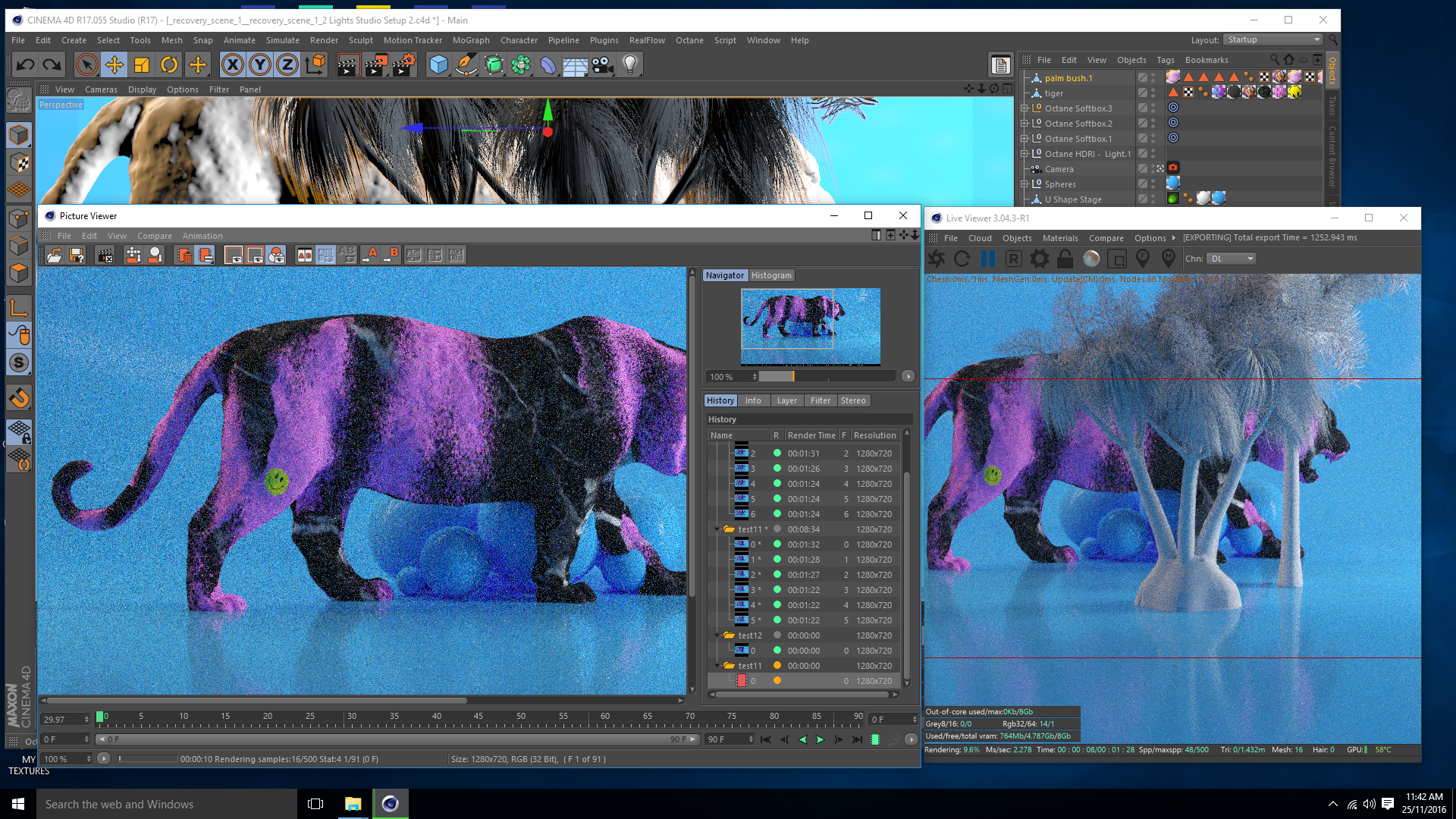Open File Explorer from the taskbar
This screenshot has height=819, width=1456.
click(x=353, y=804)
